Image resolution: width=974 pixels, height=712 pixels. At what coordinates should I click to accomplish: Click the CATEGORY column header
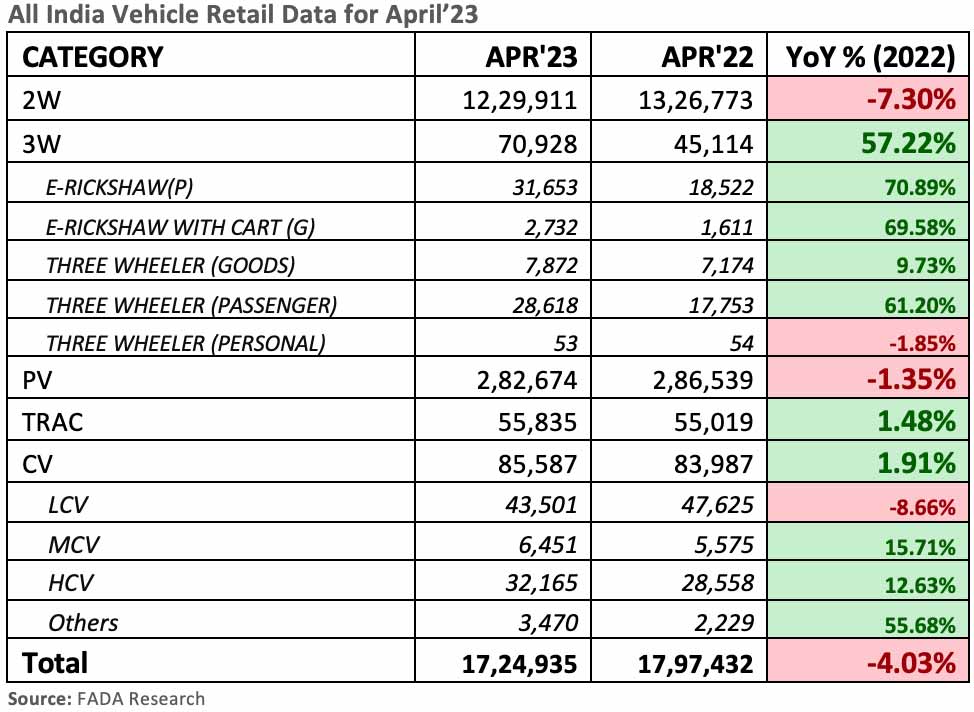(92, 57)
